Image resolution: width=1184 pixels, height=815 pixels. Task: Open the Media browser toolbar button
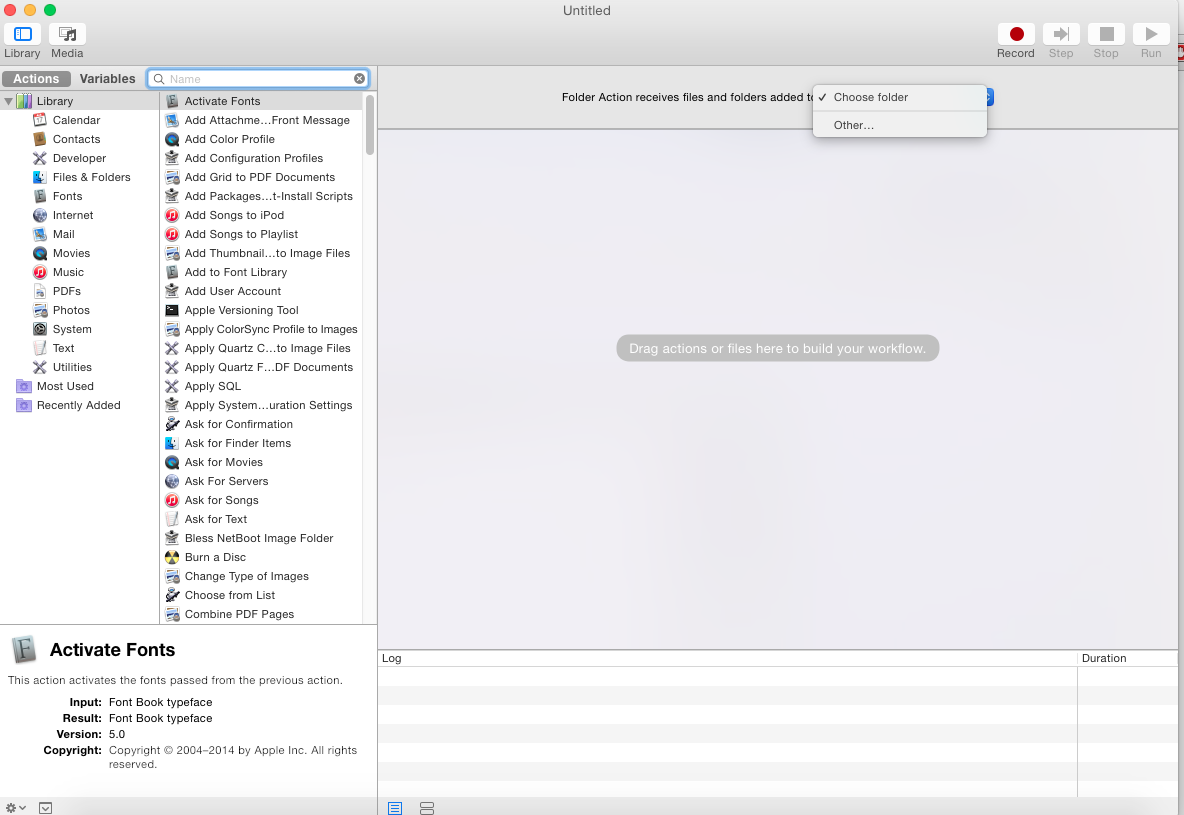tap(67, 34)
